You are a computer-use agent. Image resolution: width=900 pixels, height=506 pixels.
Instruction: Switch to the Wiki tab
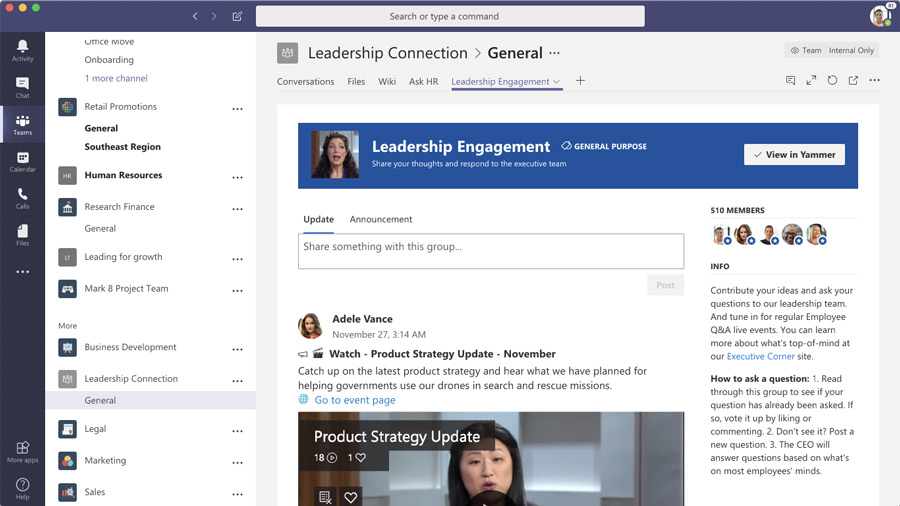(x=387, y=82)
